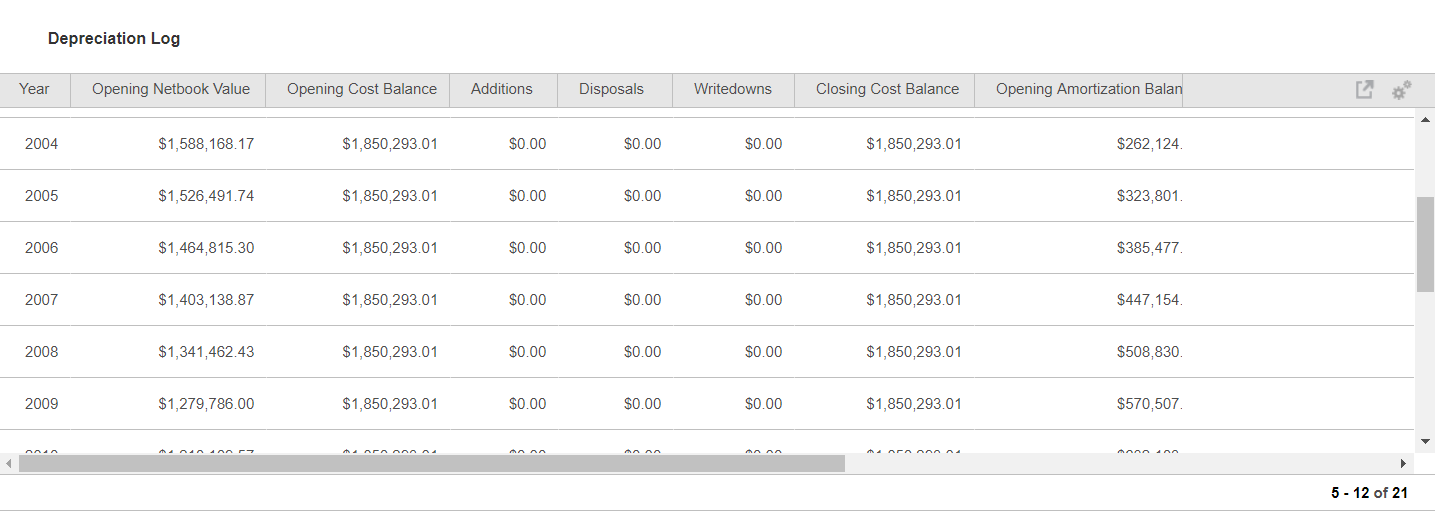Sort by Closing Cost Balance header
This screenshot has width=1440, height=518.
point(887,89)
